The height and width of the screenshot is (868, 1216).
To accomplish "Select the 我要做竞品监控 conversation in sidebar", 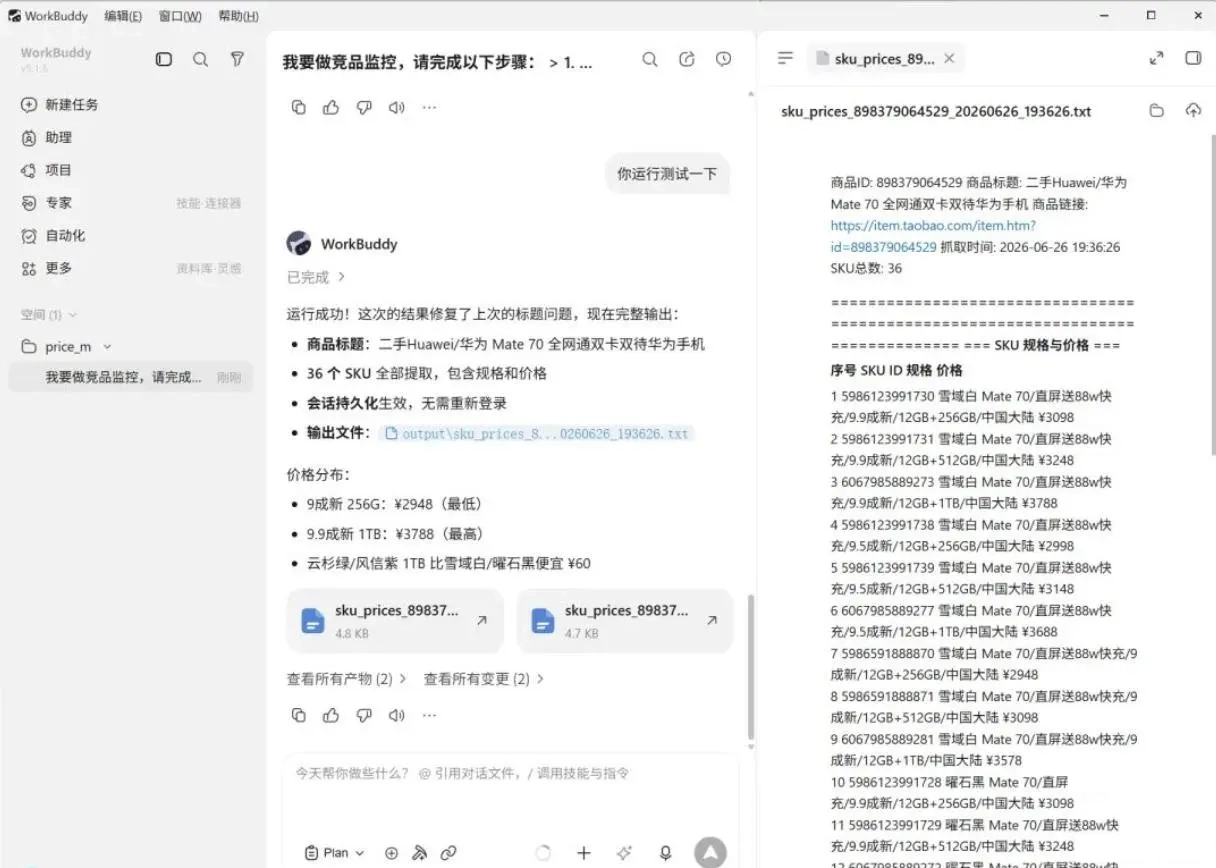I will pyautogui.click(x=130, y=377).
